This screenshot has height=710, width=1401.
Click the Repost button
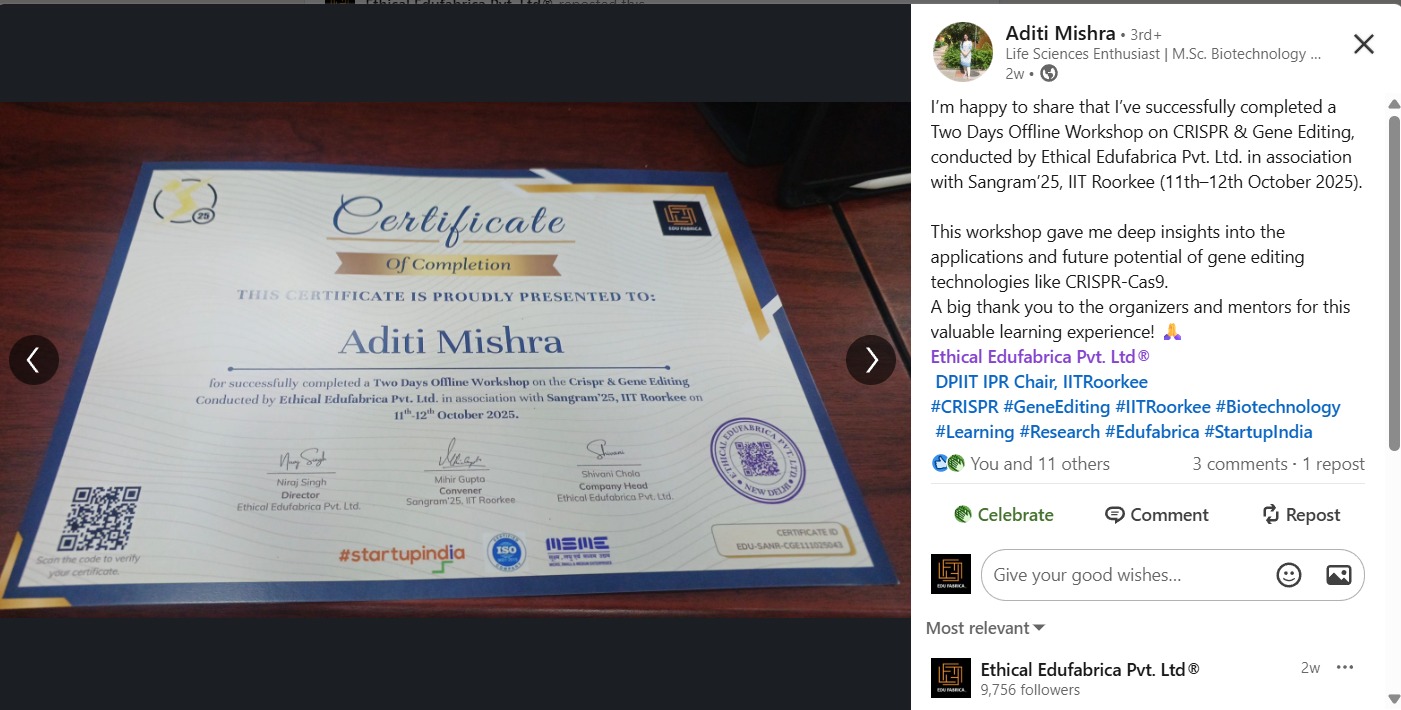1301,515
